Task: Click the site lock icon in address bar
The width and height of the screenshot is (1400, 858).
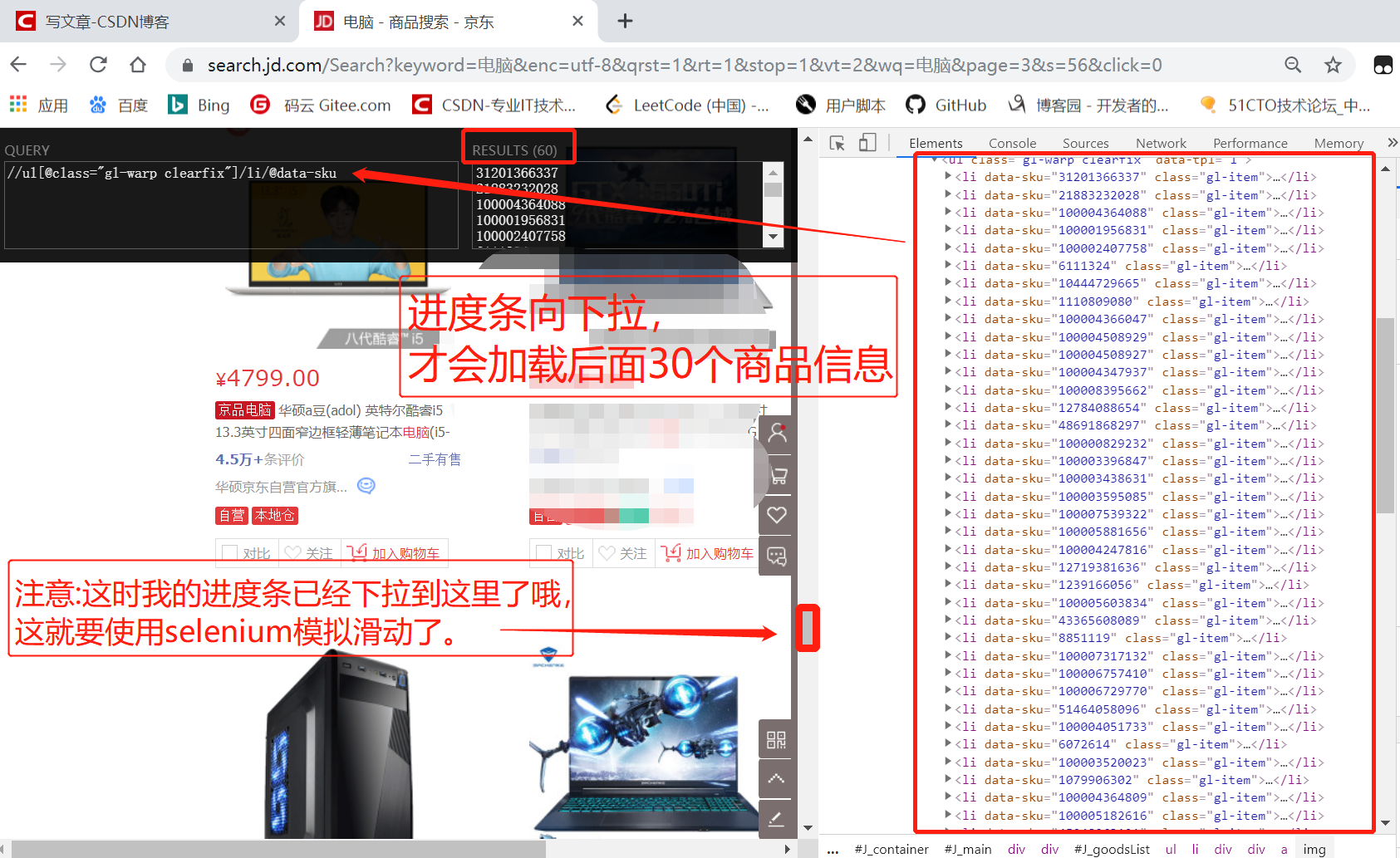Action: coord(188,65)
